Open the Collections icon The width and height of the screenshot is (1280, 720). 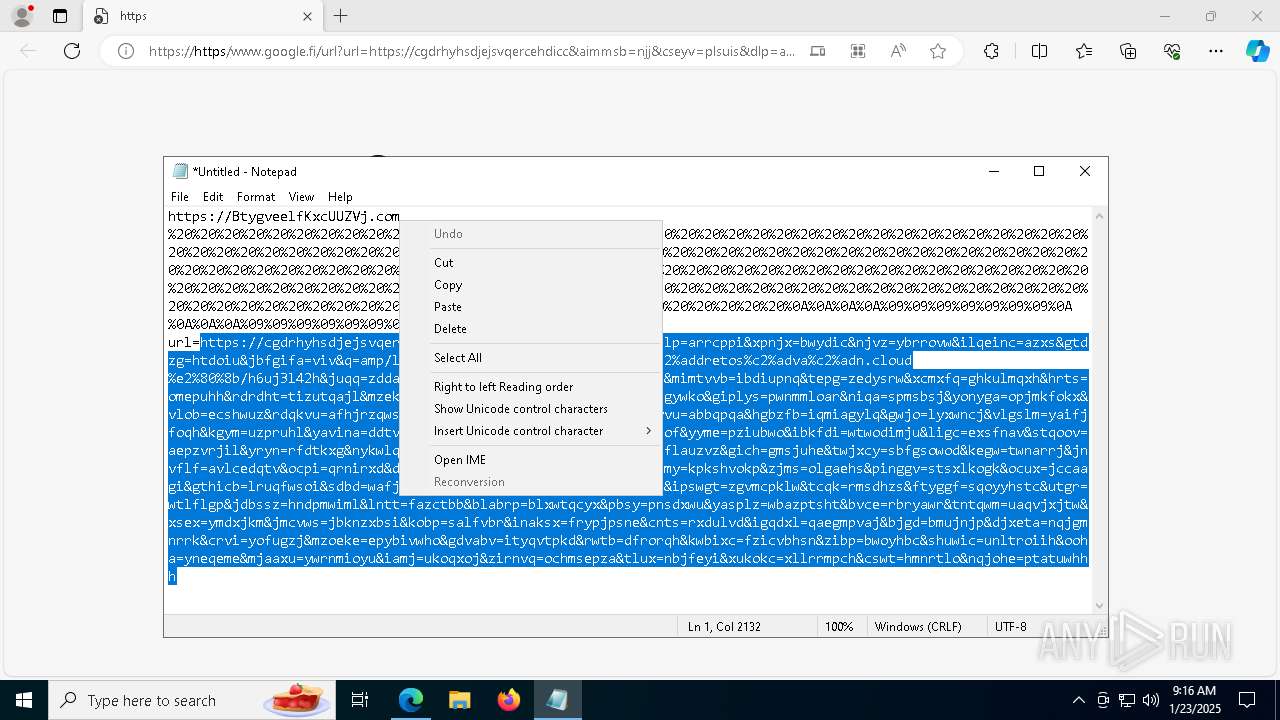(x=1128, y=51)
